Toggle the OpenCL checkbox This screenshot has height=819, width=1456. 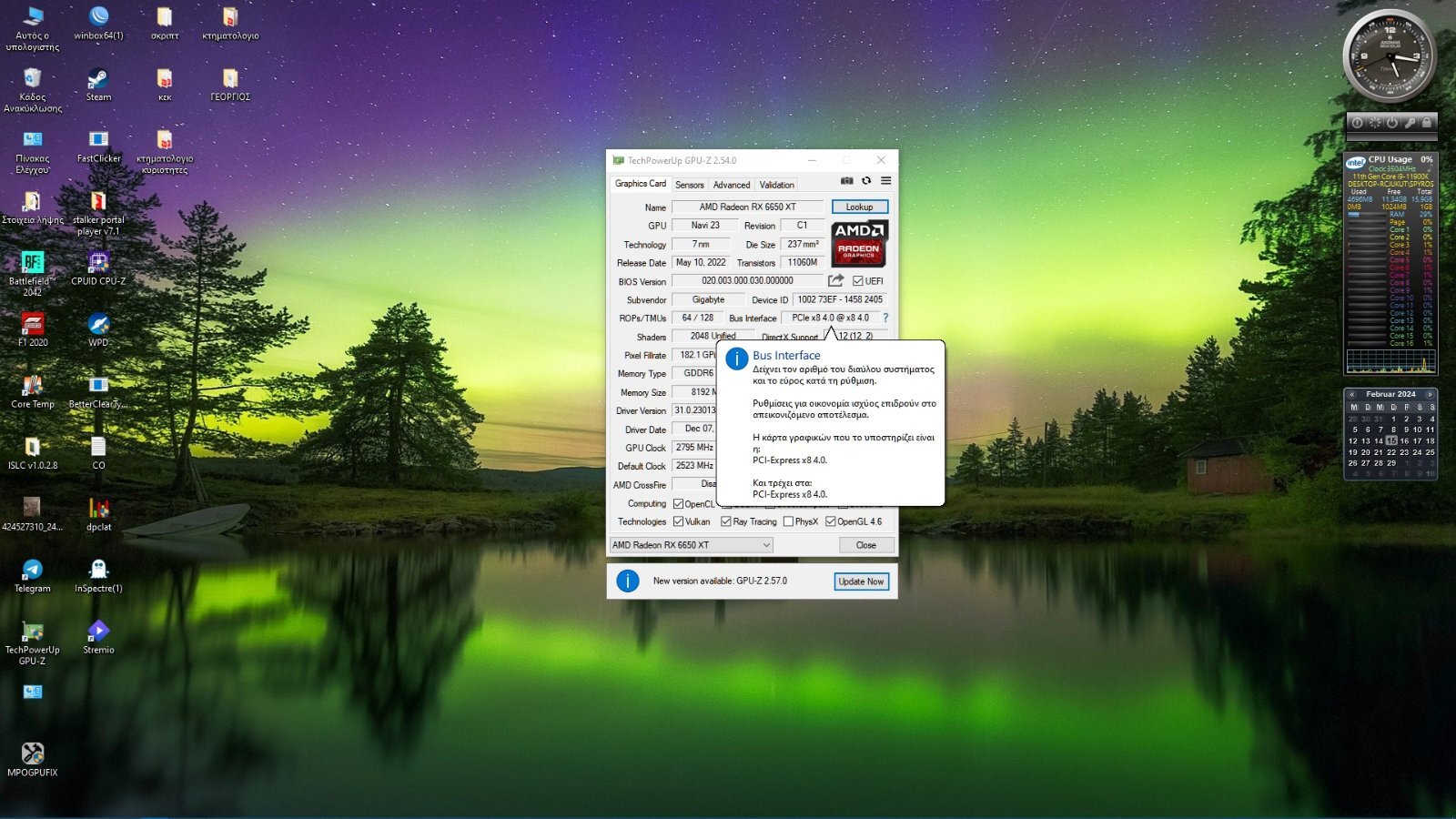678,503
